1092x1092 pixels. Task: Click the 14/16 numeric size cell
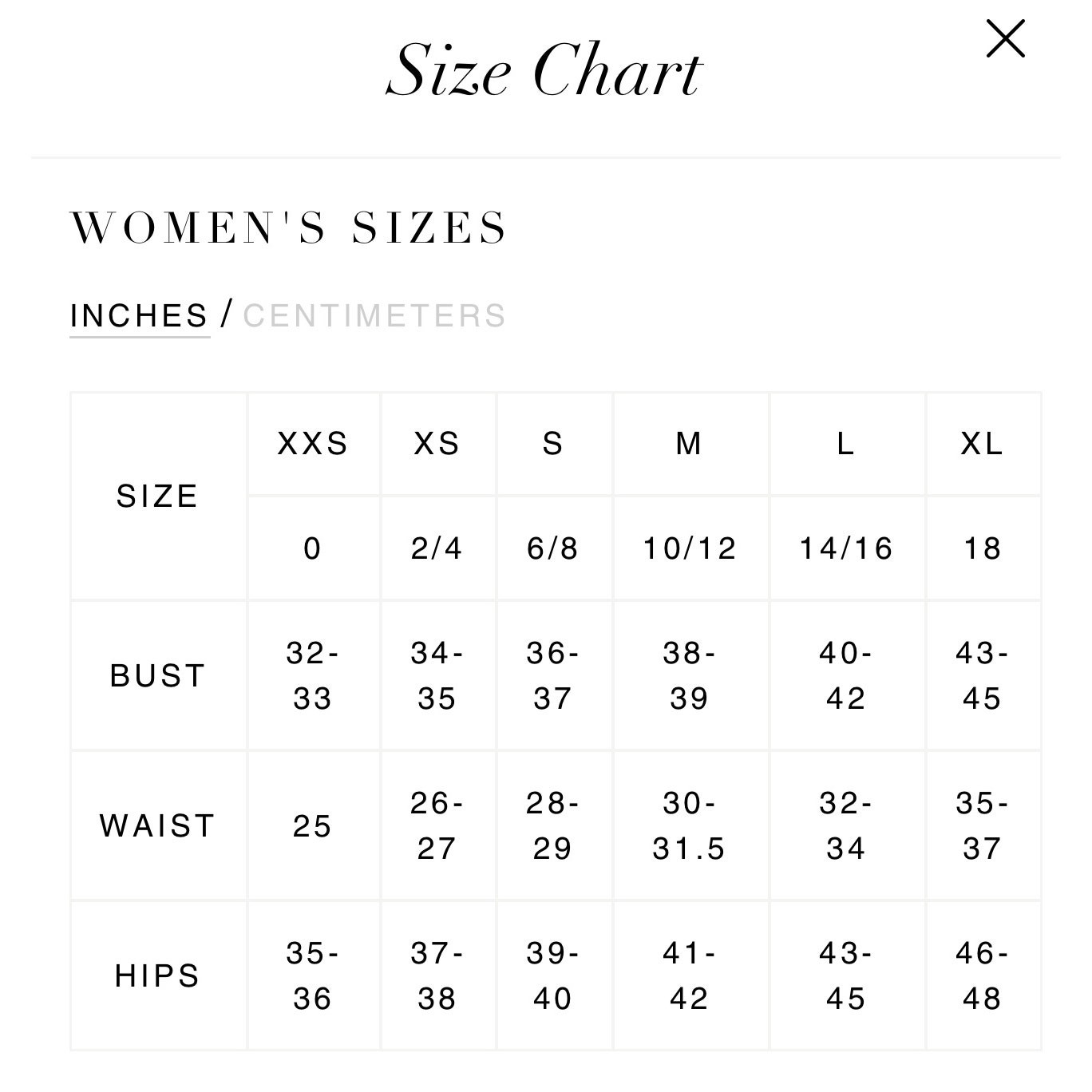click(x=846, y=548)
